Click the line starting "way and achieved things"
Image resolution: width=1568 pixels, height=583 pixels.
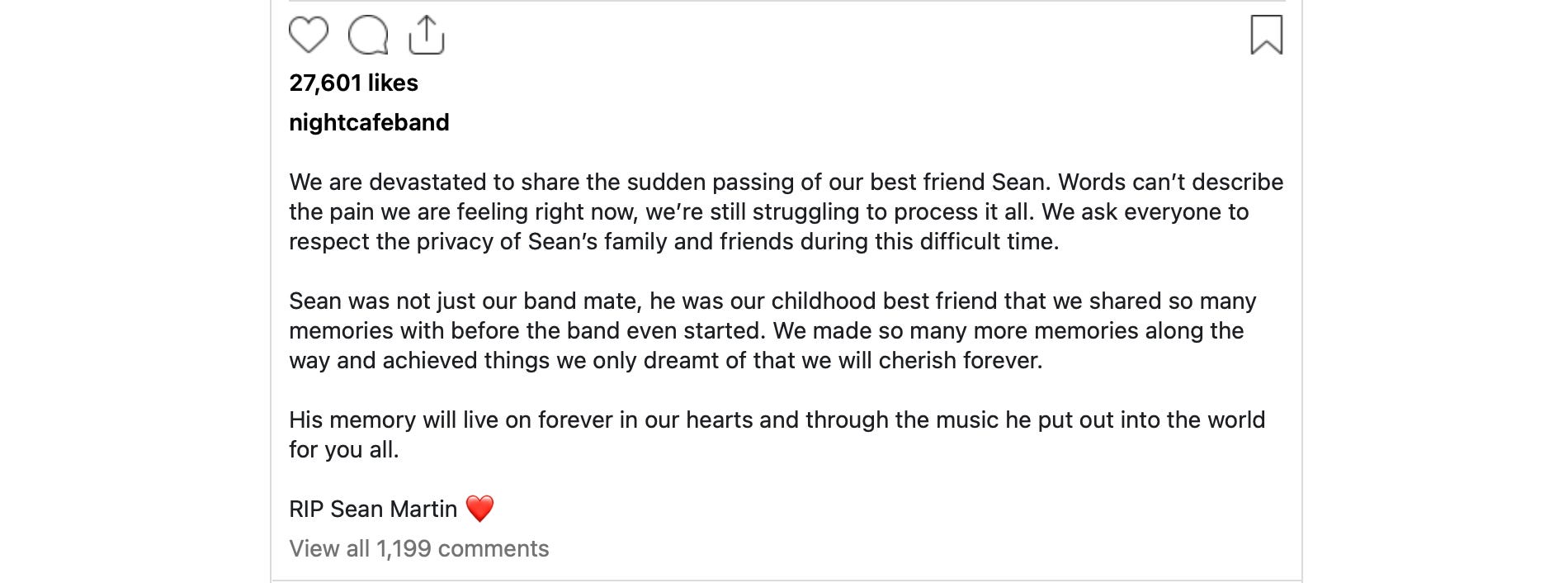tap(665, 360)
